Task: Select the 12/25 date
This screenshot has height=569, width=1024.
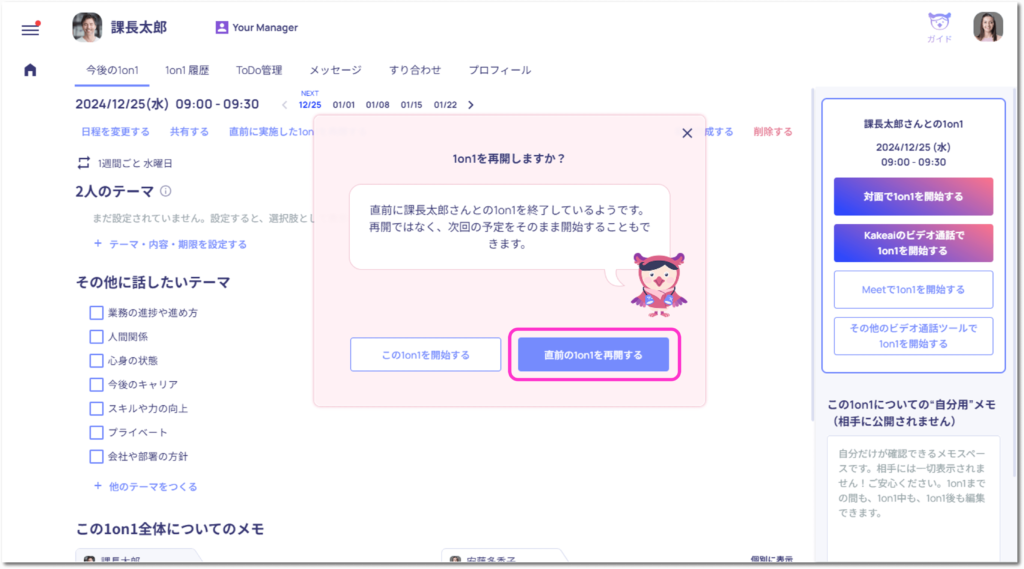Action: (x=310, y=105)
